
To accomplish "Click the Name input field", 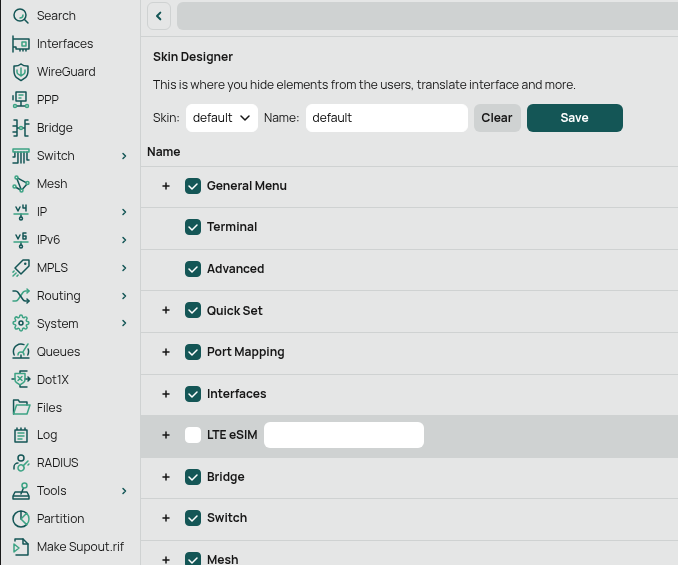I will (386, 118).
